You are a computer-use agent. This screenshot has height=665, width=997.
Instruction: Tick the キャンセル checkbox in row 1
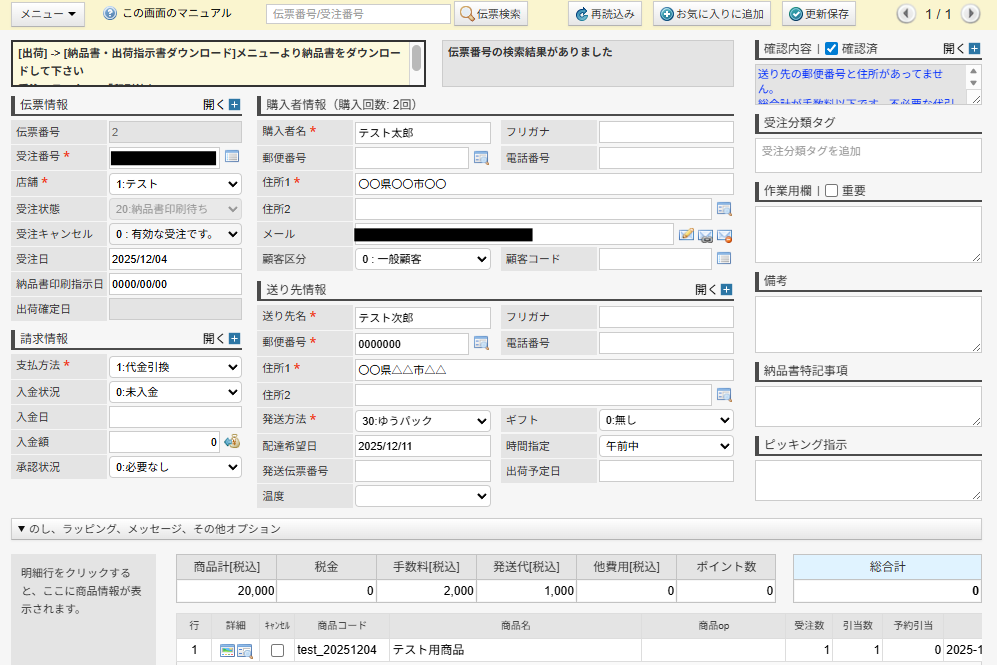point(277,651)
